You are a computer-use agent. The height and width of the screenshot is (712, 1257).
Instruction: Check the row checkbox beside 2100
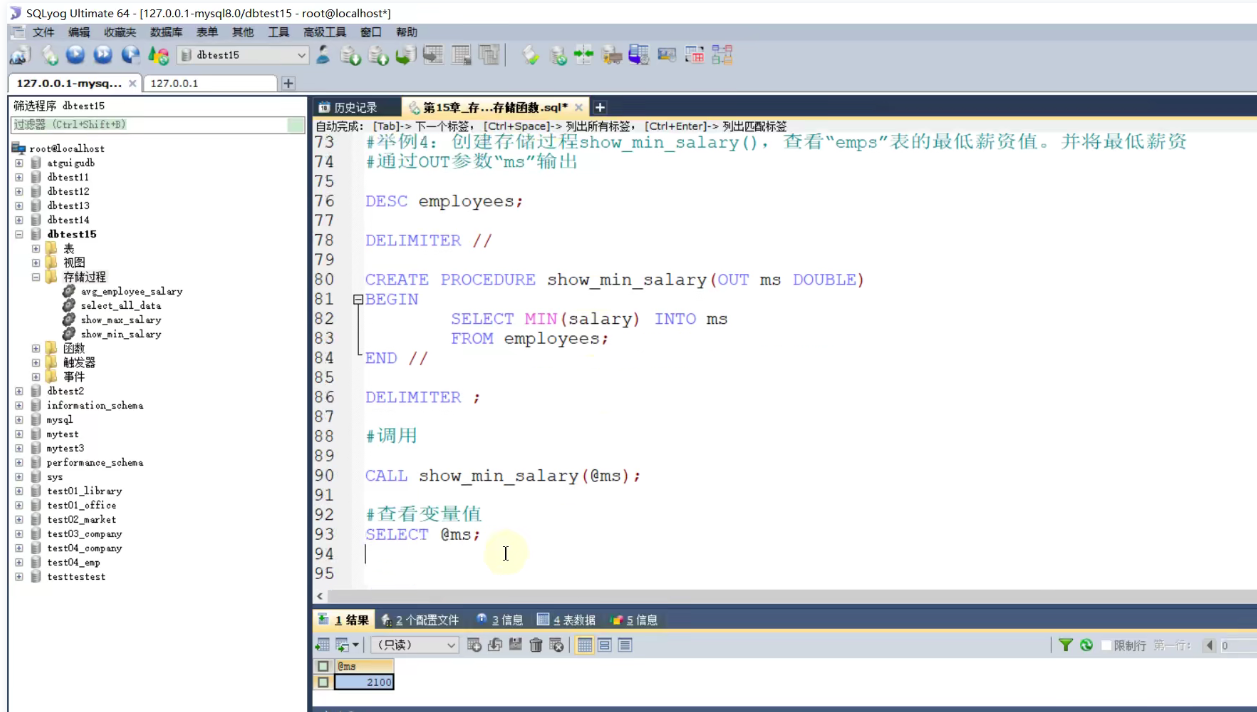[x=322, y=682]
